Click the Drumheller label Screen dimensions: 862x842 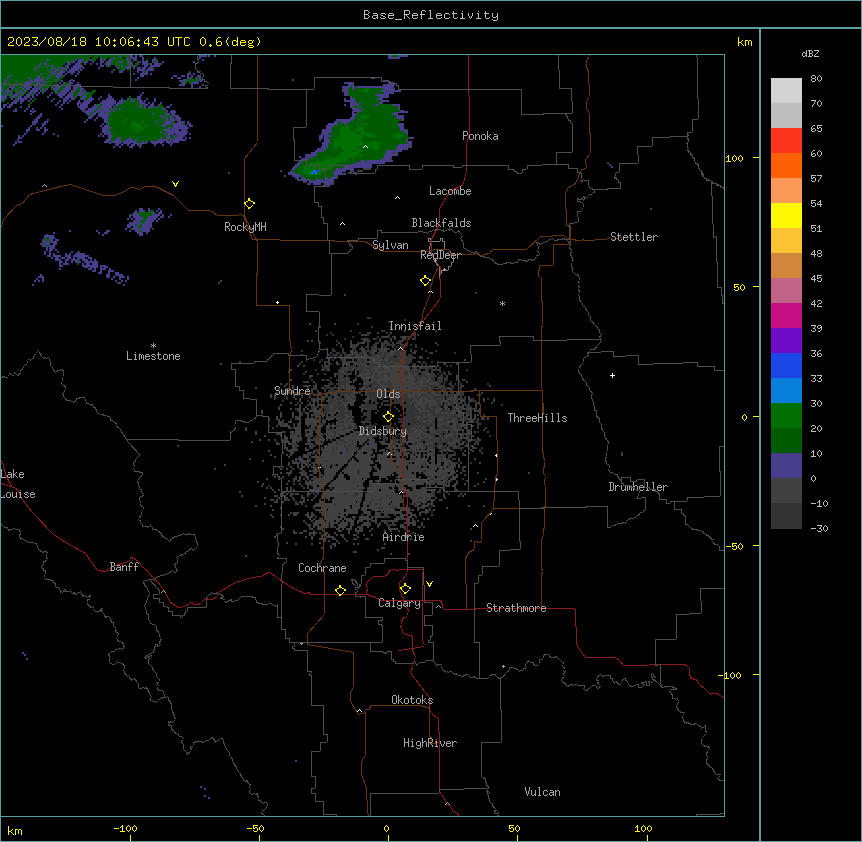coord(638,487)
